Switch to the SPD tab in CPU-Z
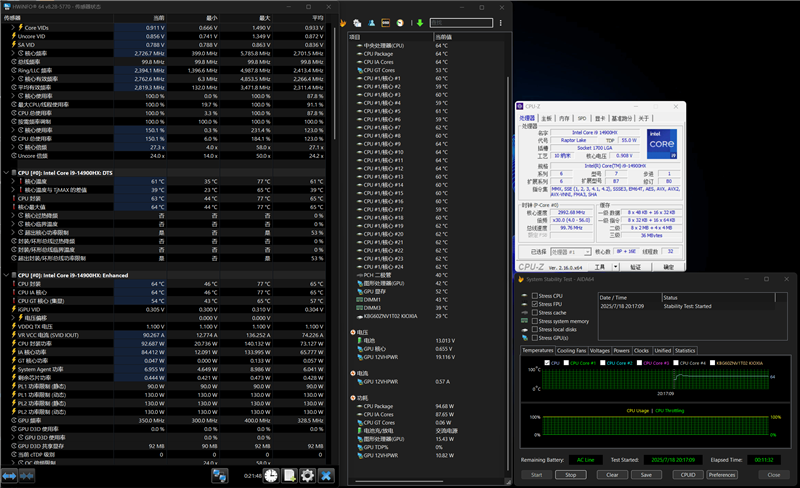The image size is (800, 488). pos(582,118)
